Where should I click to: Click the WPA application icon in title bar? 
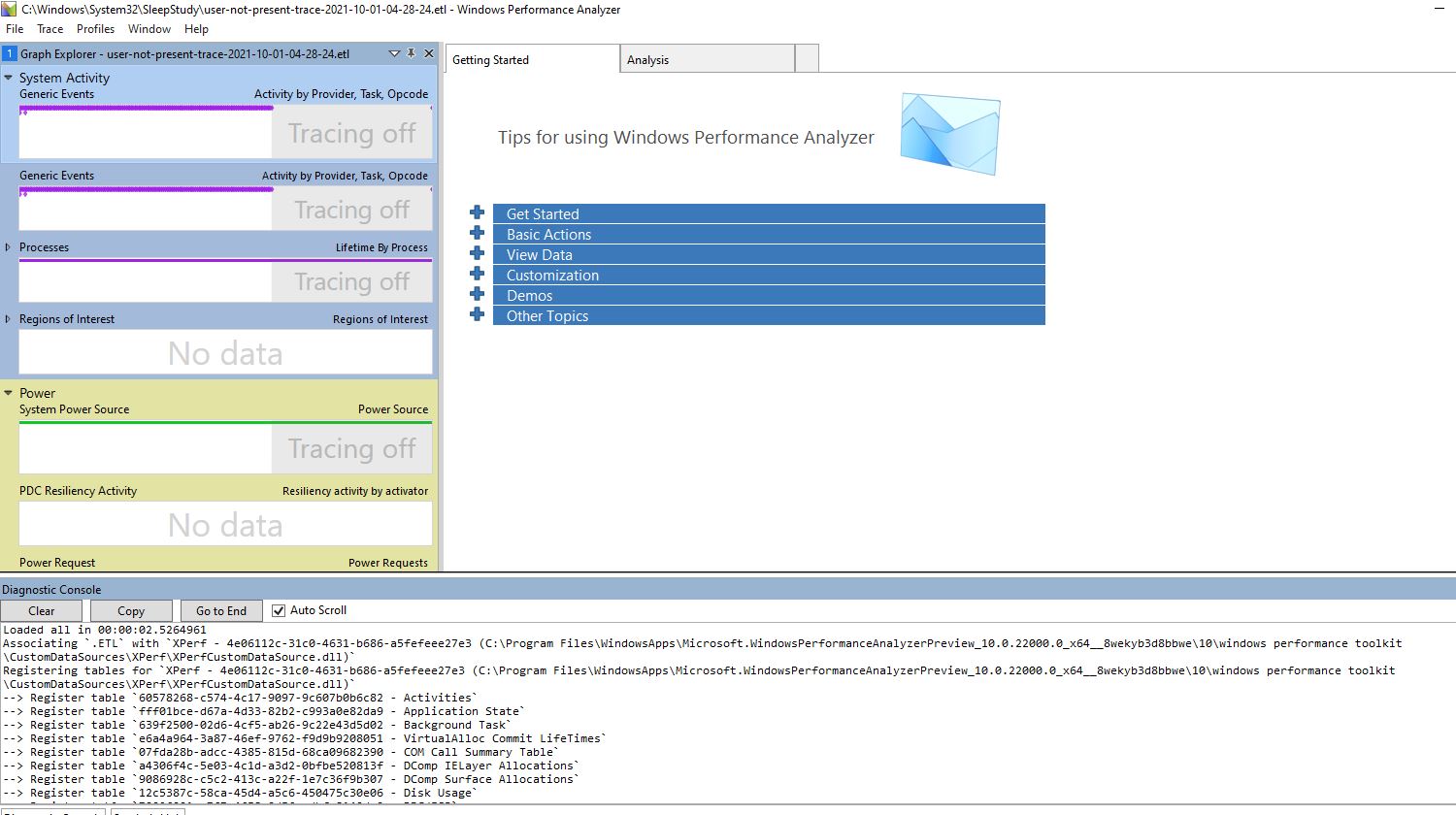tap(10, 9)
